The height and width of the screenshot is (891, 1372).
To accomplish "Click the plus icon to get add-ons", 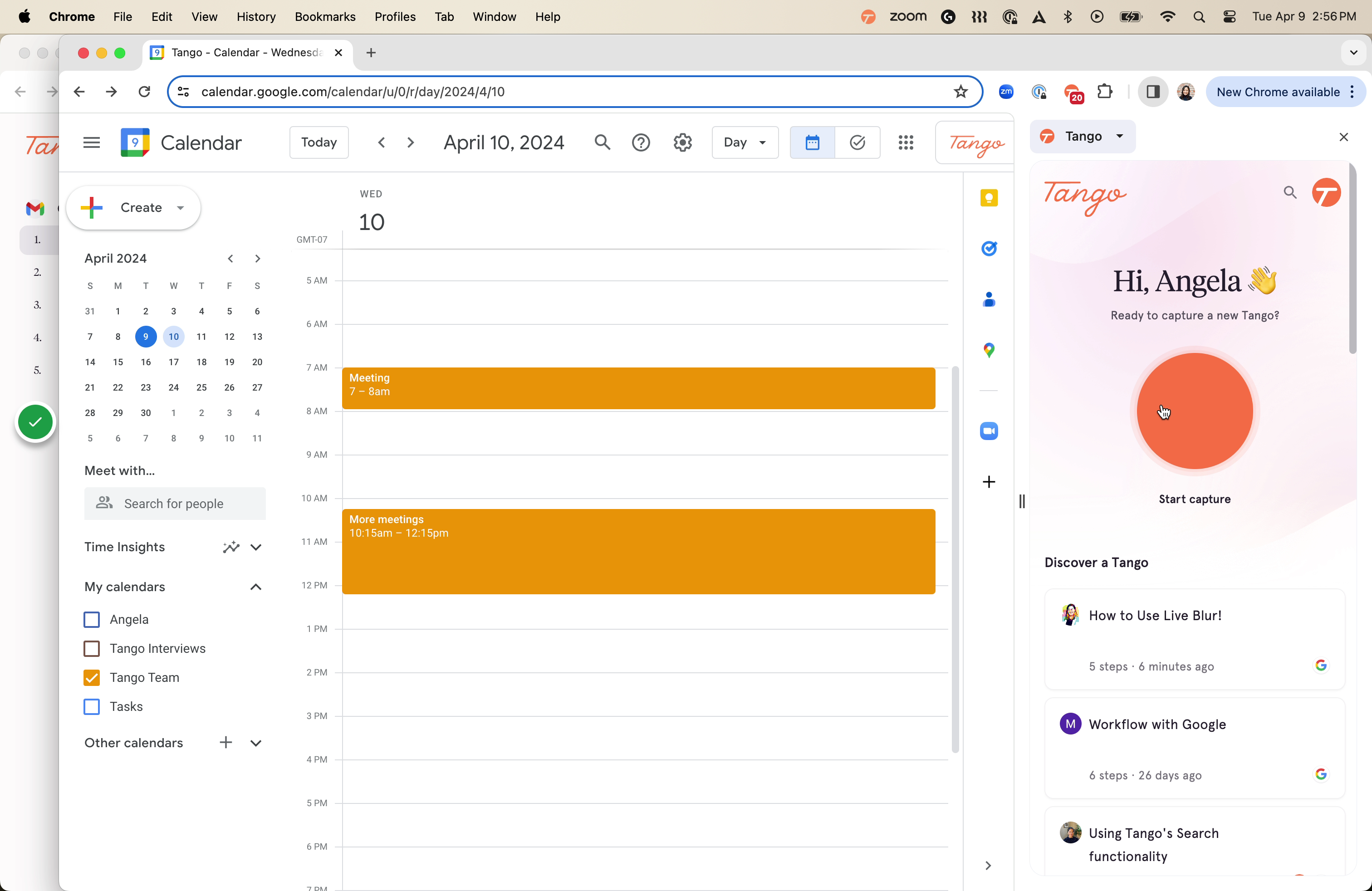I will (x=989, y=482).
